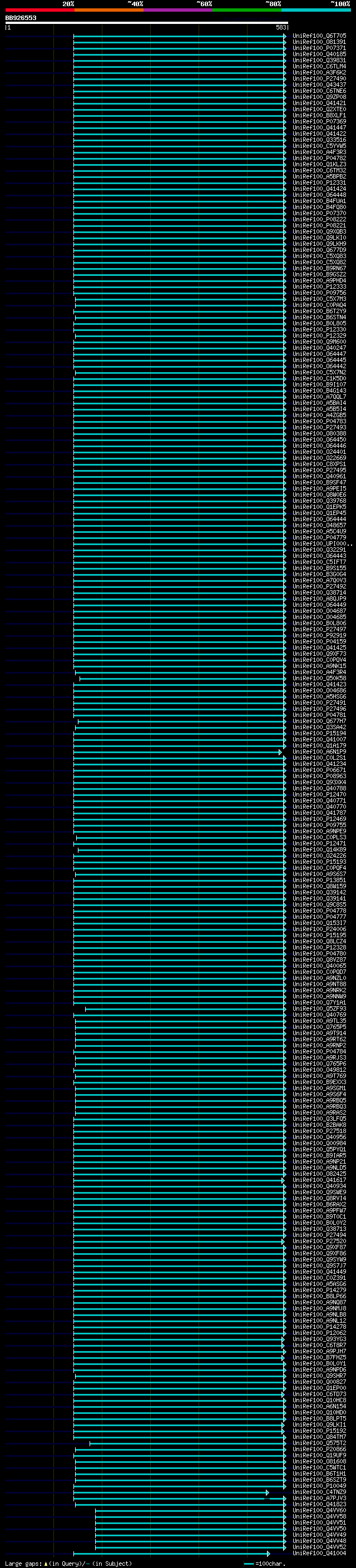Click hit label UniRef100_P07369
The width and height of the screenshot is (356, 1568).
319,121
